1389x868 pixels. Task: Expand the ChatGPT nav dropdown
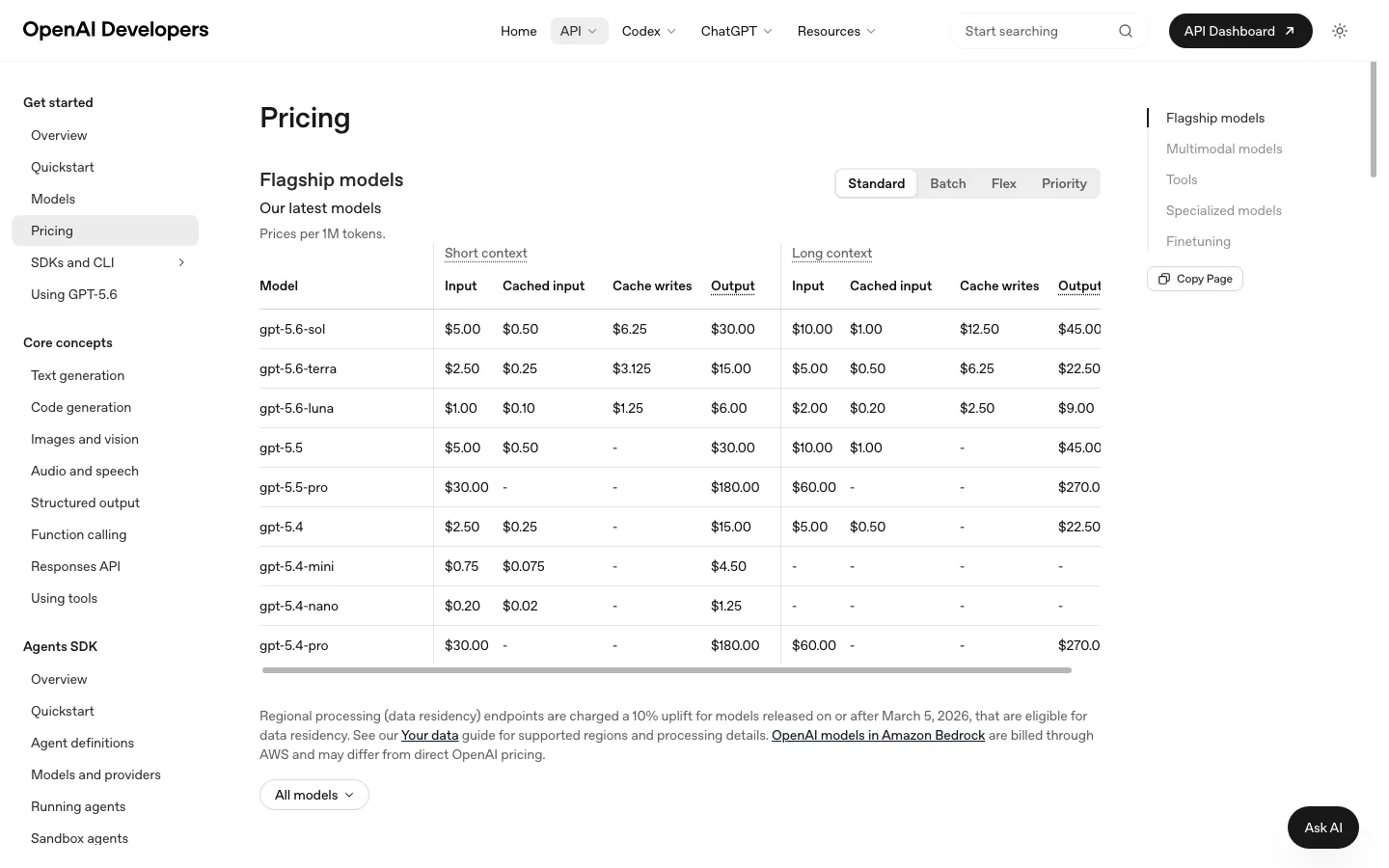[x=737, y=31]
